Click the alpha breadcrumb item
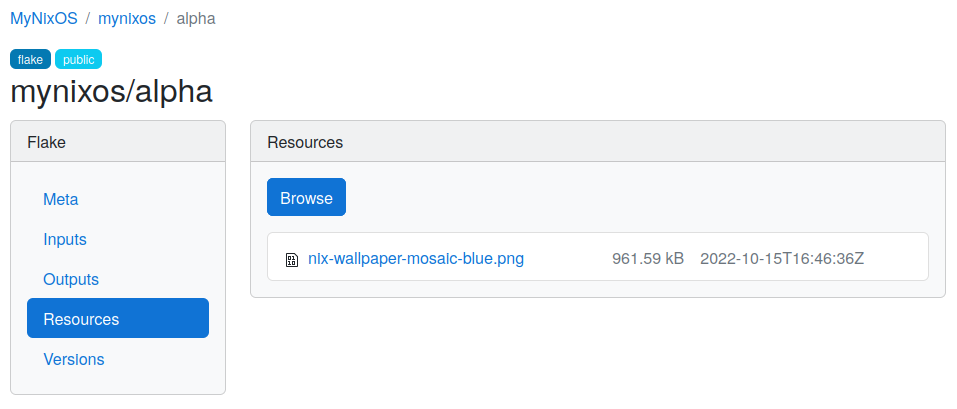Viewport: 957px width, 409px height. [x=196, y=18]
